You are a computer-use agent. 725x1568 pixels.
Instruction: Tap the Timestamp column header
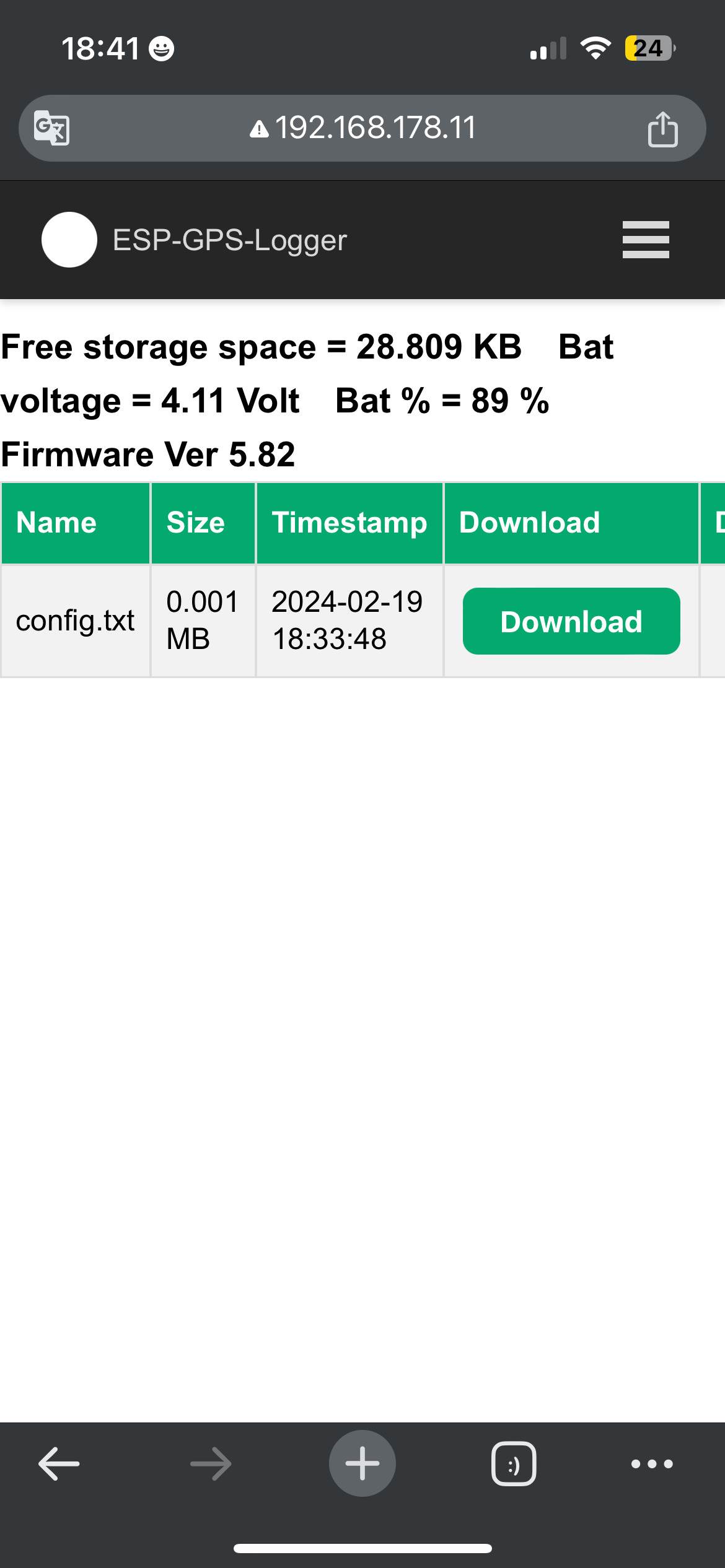[x=349, y=523]
